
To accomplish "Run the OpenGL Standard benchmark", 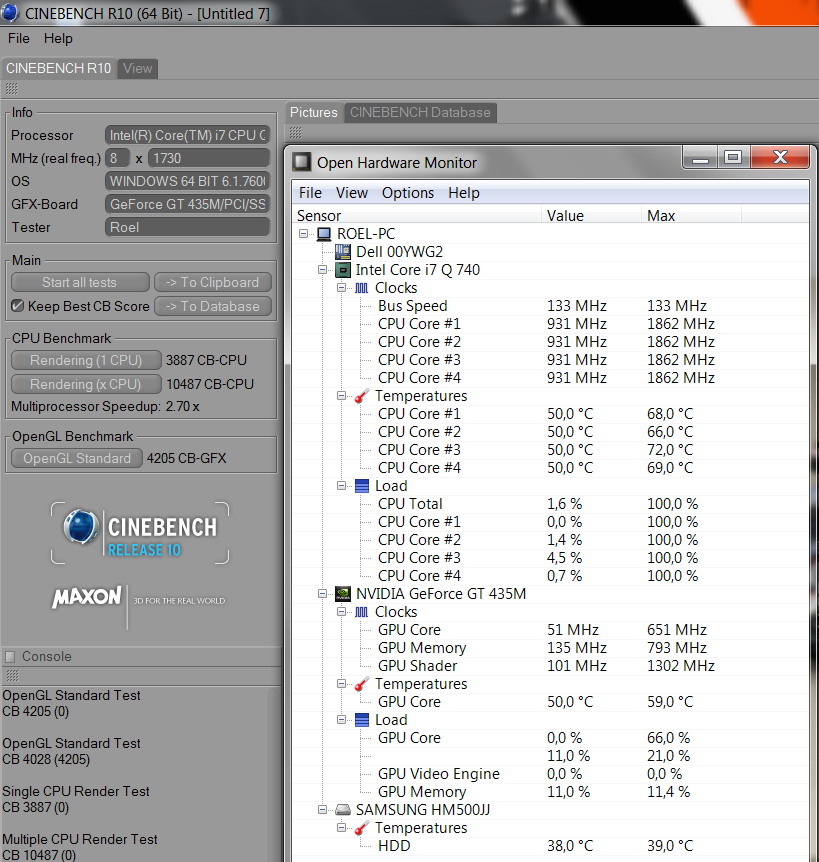I will pos(77,458).
